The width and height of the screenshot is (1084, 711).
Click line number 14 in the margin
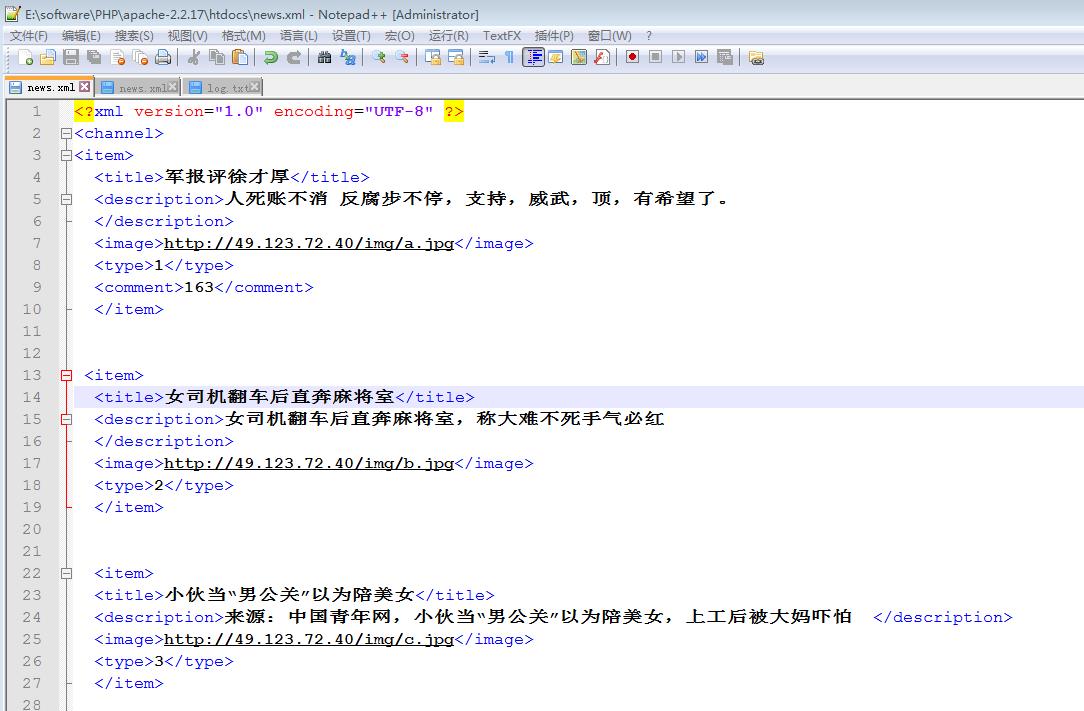click(x=32, y=397)
